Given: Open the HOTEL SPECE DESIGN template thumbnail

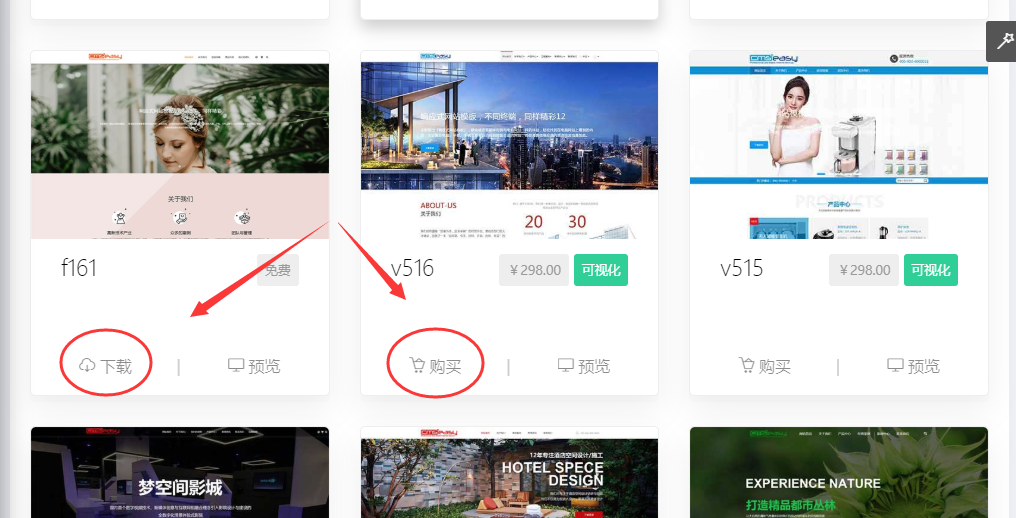Looking at the screenshot, I should point(509,473).
